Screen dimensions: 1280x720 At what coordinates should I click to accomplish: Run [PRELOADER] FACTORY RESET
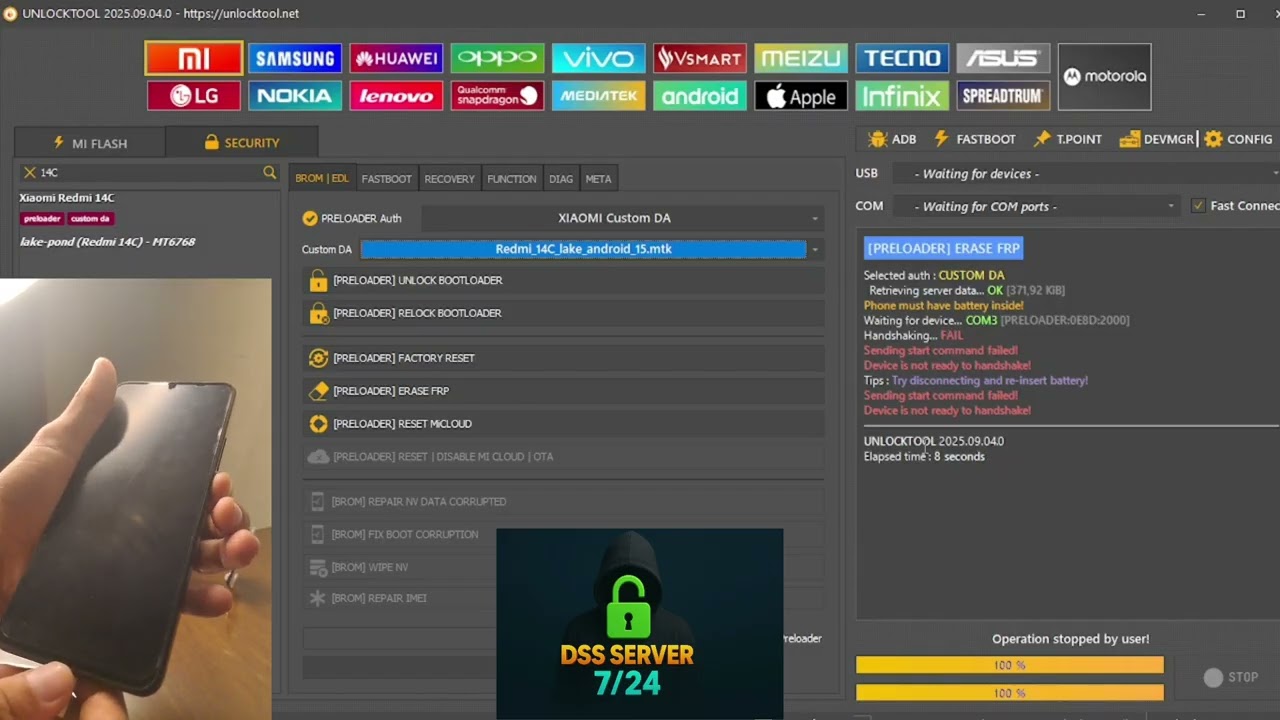coord(563,358)
